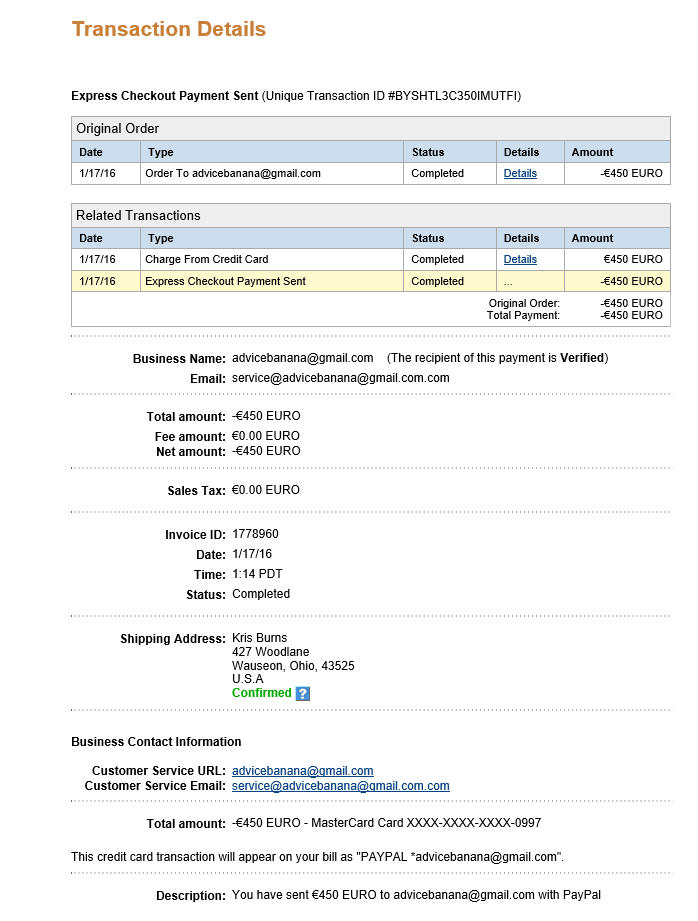Click the MasterCard total amount line

tap(386, 823)
